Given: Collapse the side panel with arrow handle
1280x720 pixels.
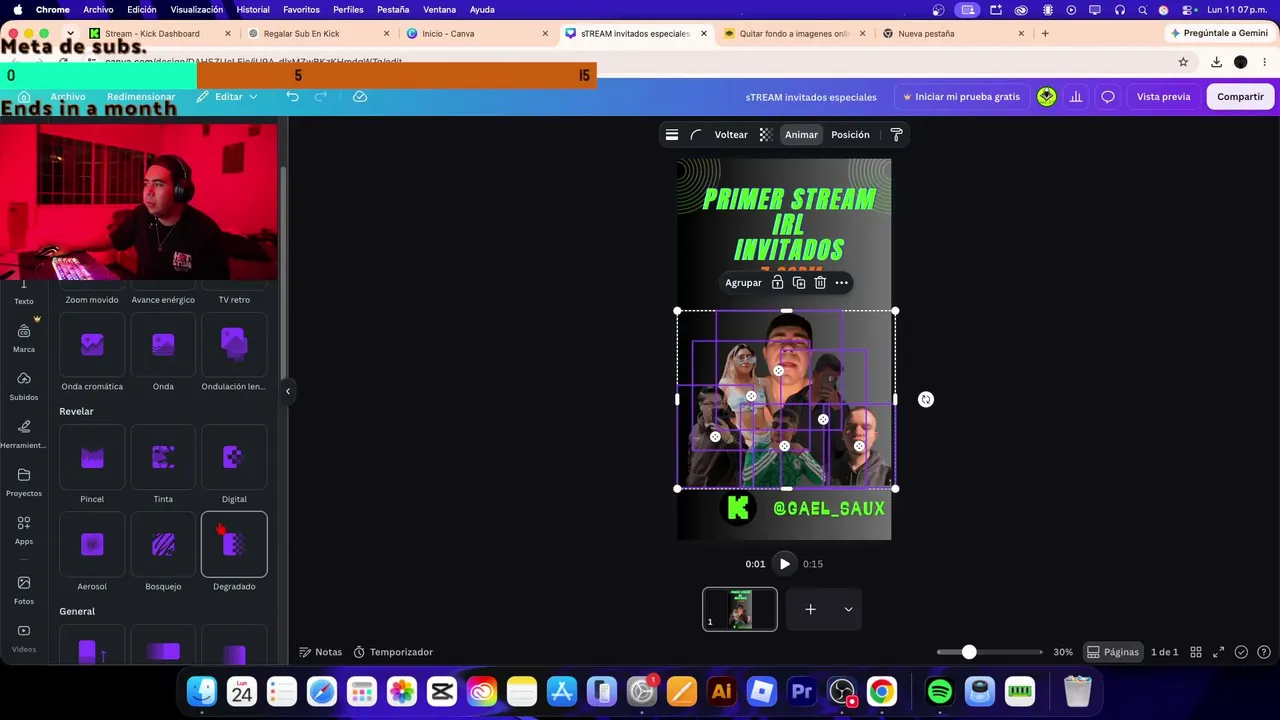Looking at the screenshot, I should point(288,391).
